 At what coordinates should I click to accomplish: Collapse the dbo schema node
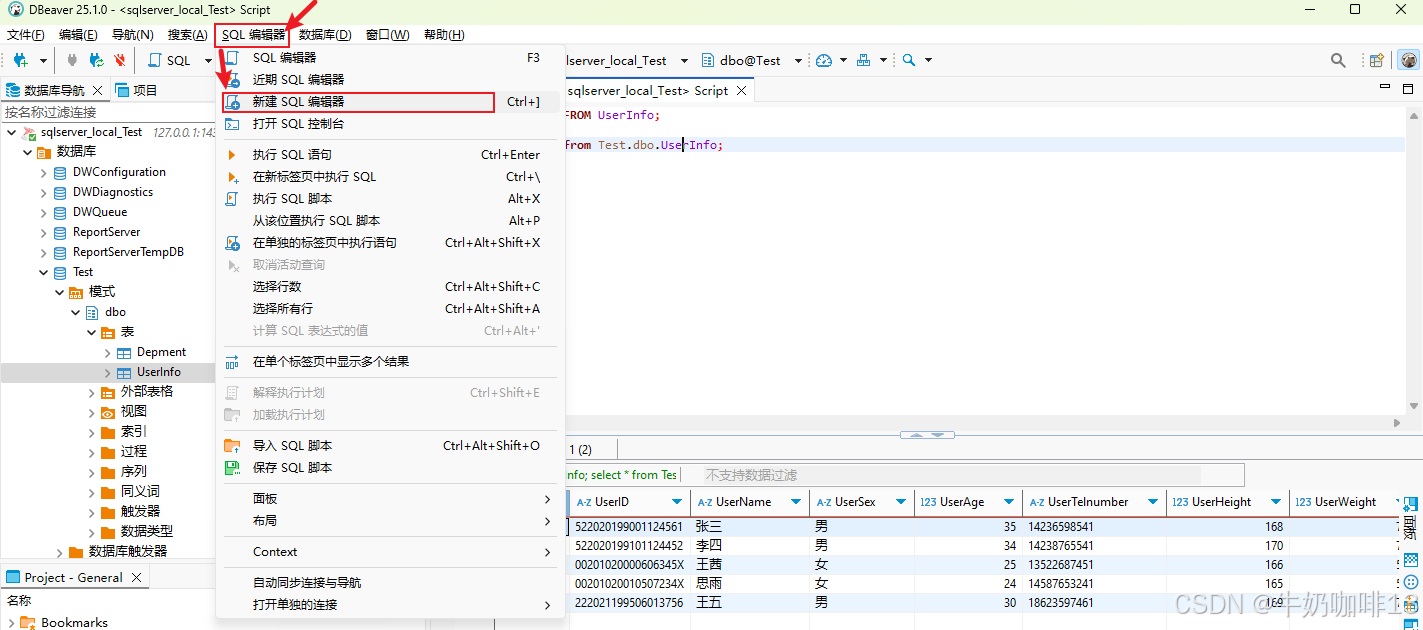click(x=75, y=312)
